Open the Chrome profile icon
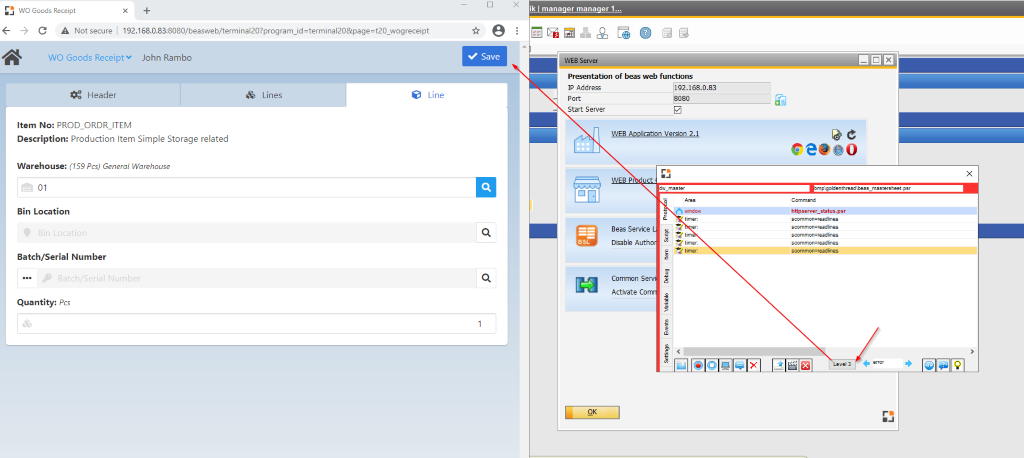Image resolution: width=1024 pixels, height=458 pixels. pyautogui.click(x=498, y=31)
